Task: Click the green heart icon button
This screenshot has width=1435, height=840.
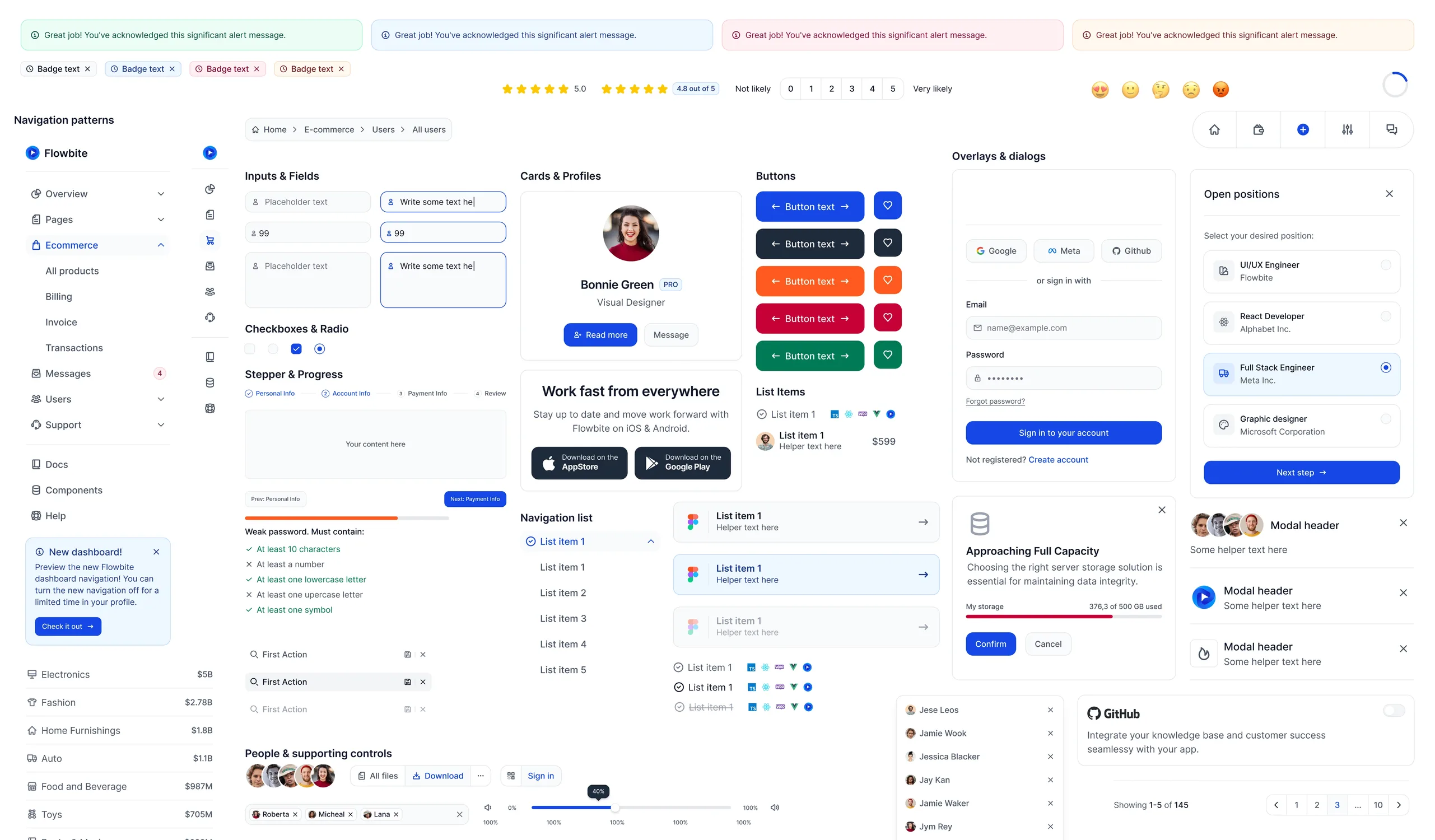Action: pyautogui.click(x=887, y=355)
